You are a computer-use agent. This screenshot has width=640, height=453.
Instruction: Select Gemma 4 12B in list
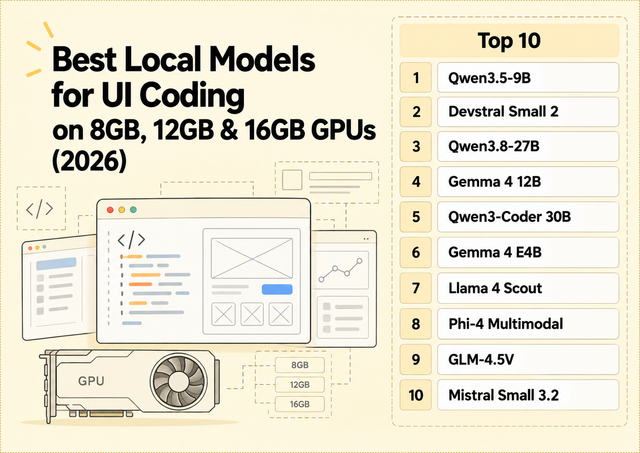pos(528,182)
